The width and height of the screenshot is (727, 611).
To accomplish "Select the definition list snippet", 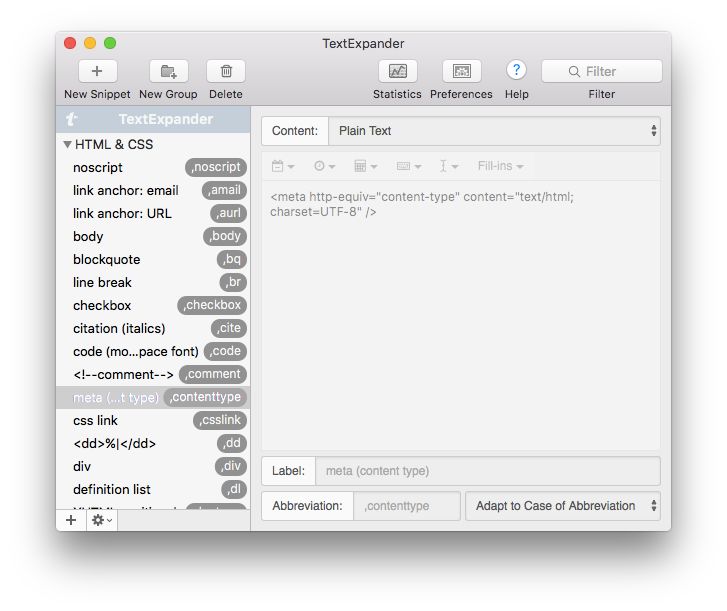I will point(153,489).
